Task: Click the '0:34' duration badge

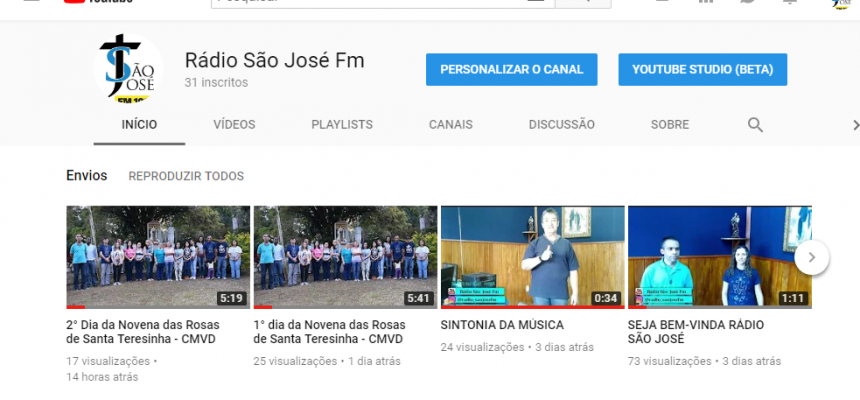Action: pos(606,298)
